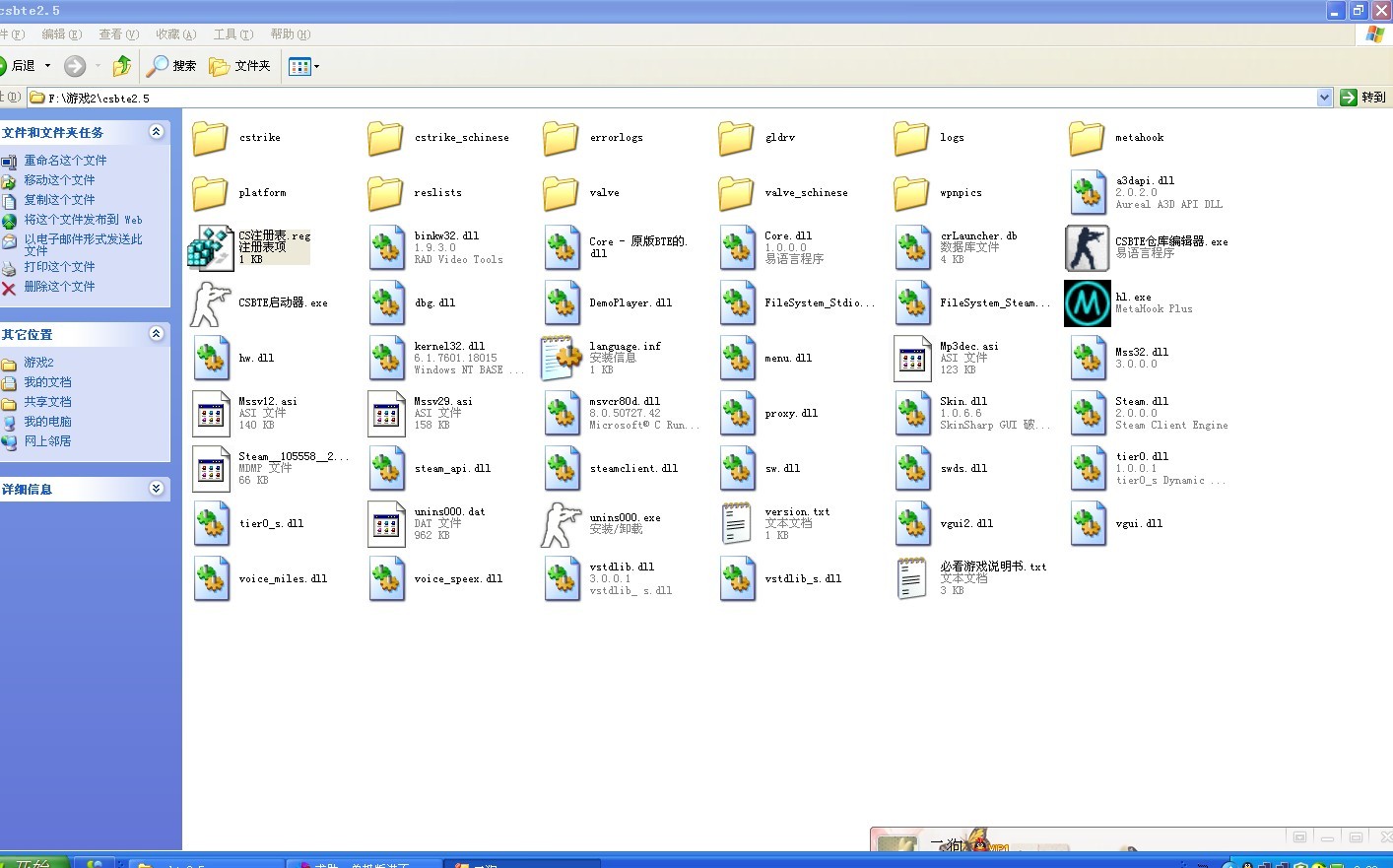This screenshot has height=868, width=1393.
Task: Select the platform folder icon
Action: pos(210,193)
